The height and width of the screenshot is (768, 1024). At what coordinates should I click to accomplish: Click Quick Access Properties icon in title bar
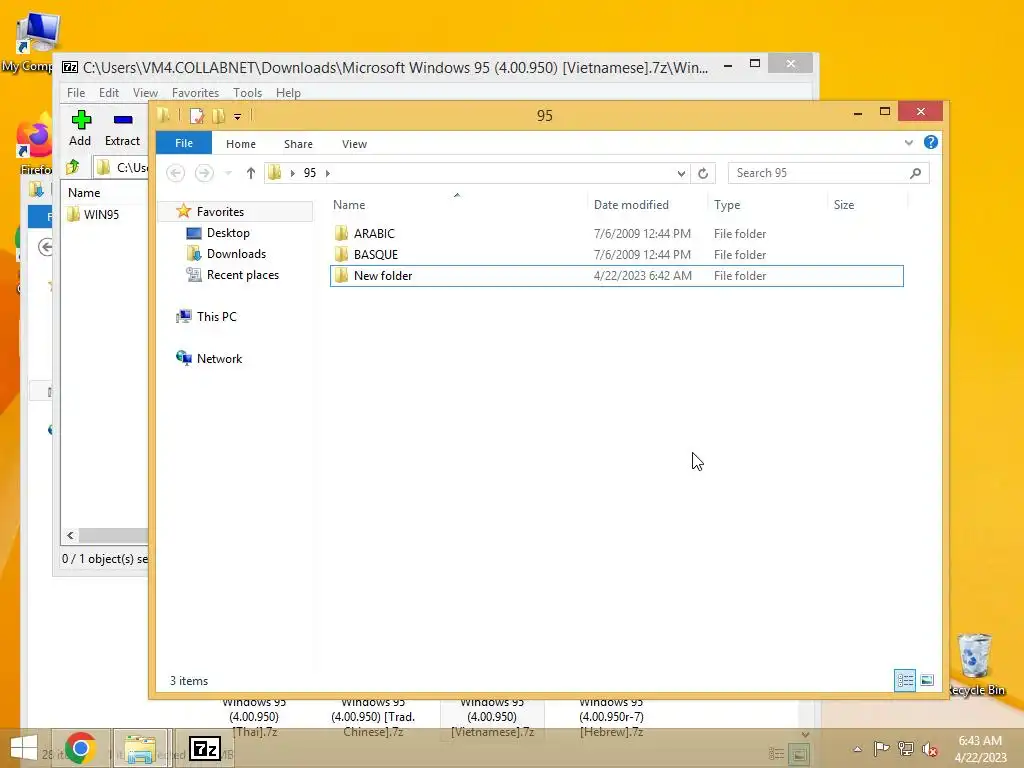(x=196, y=116)
